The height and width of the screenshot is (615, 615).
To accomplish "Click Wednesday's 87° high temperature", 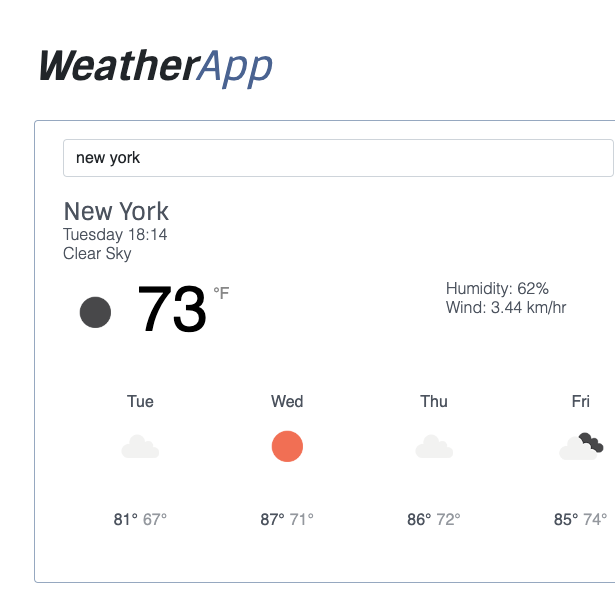I will pos(273,519).
